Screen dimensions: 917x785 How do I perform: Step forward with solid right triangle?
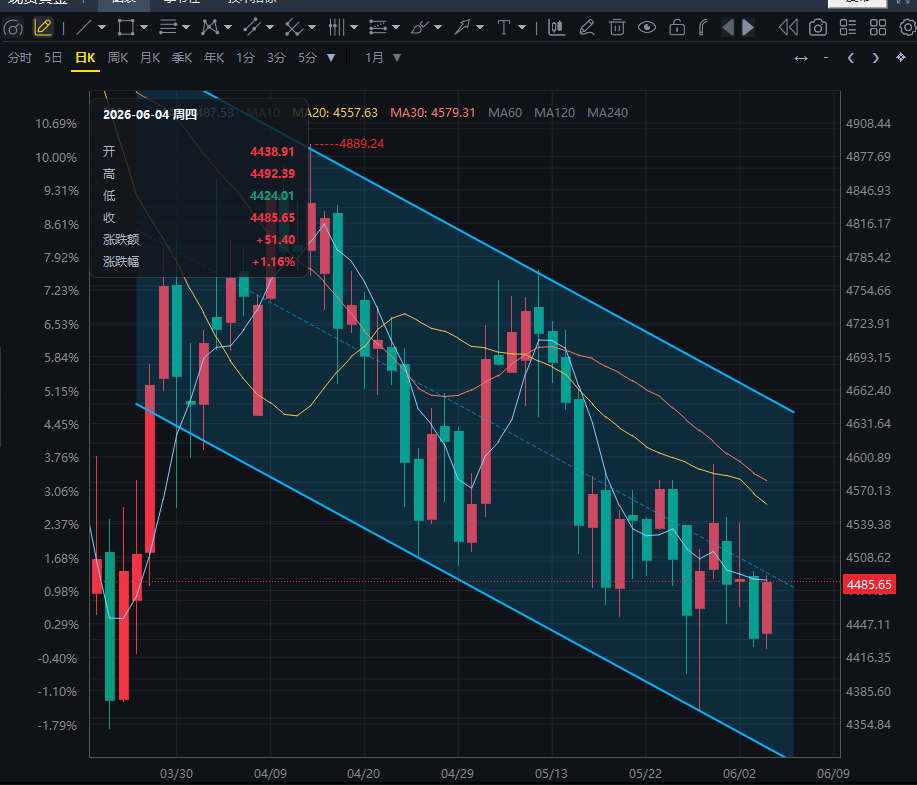click(748, 27)
